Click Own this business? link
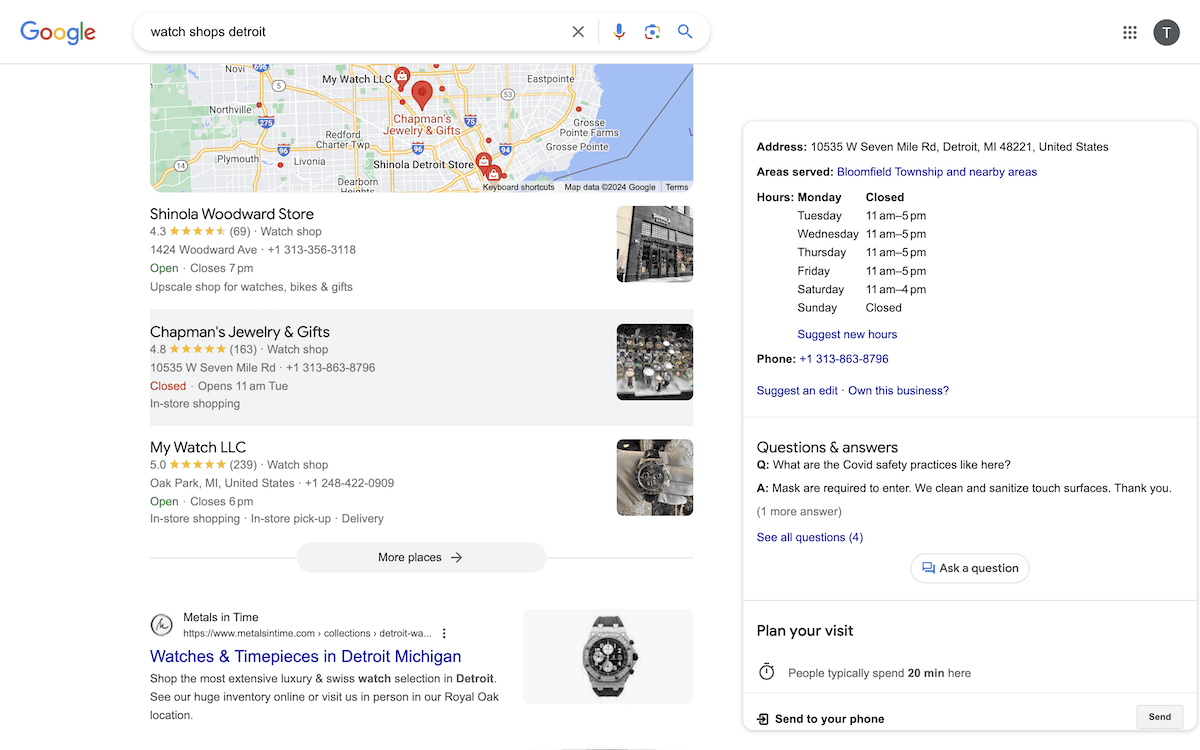 point(898,391)
